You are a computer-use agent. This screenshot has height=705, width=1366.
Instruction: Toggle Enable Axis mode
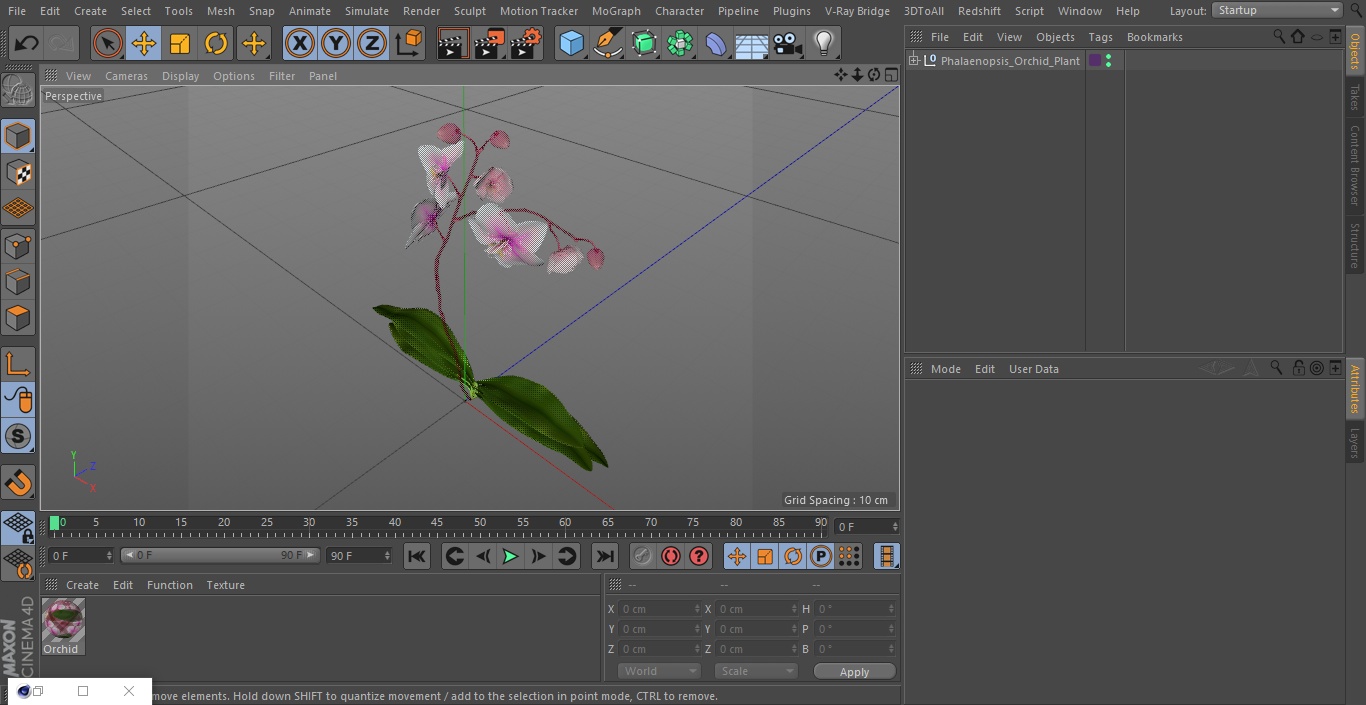pos(18,364)
